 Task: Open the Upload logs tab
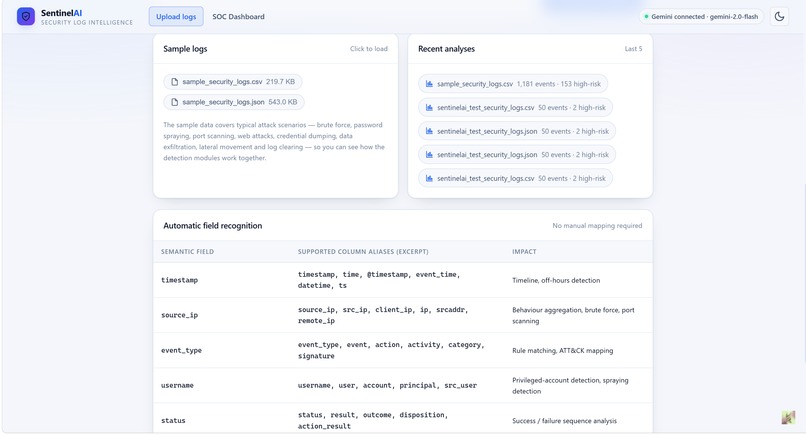(176, 16)
